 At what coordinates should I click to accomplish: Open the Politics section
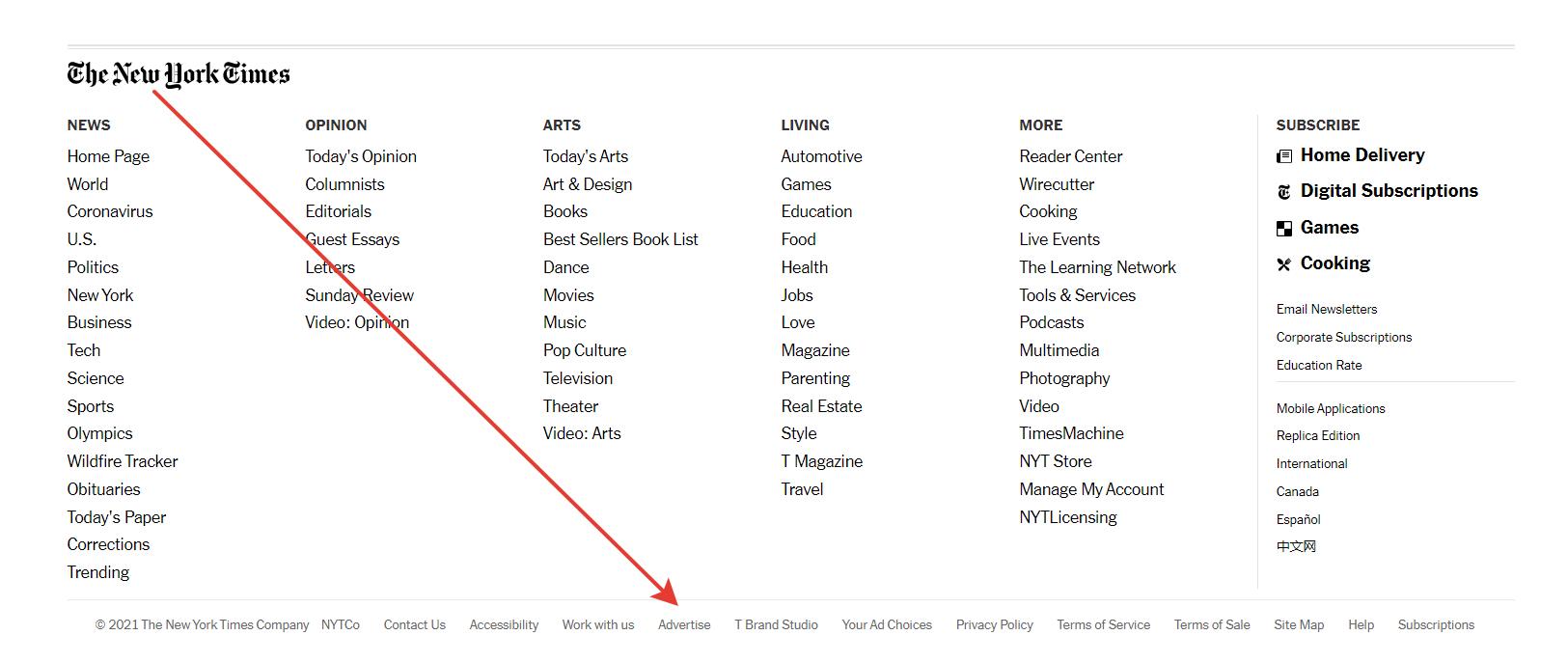[x=93, y=267]
